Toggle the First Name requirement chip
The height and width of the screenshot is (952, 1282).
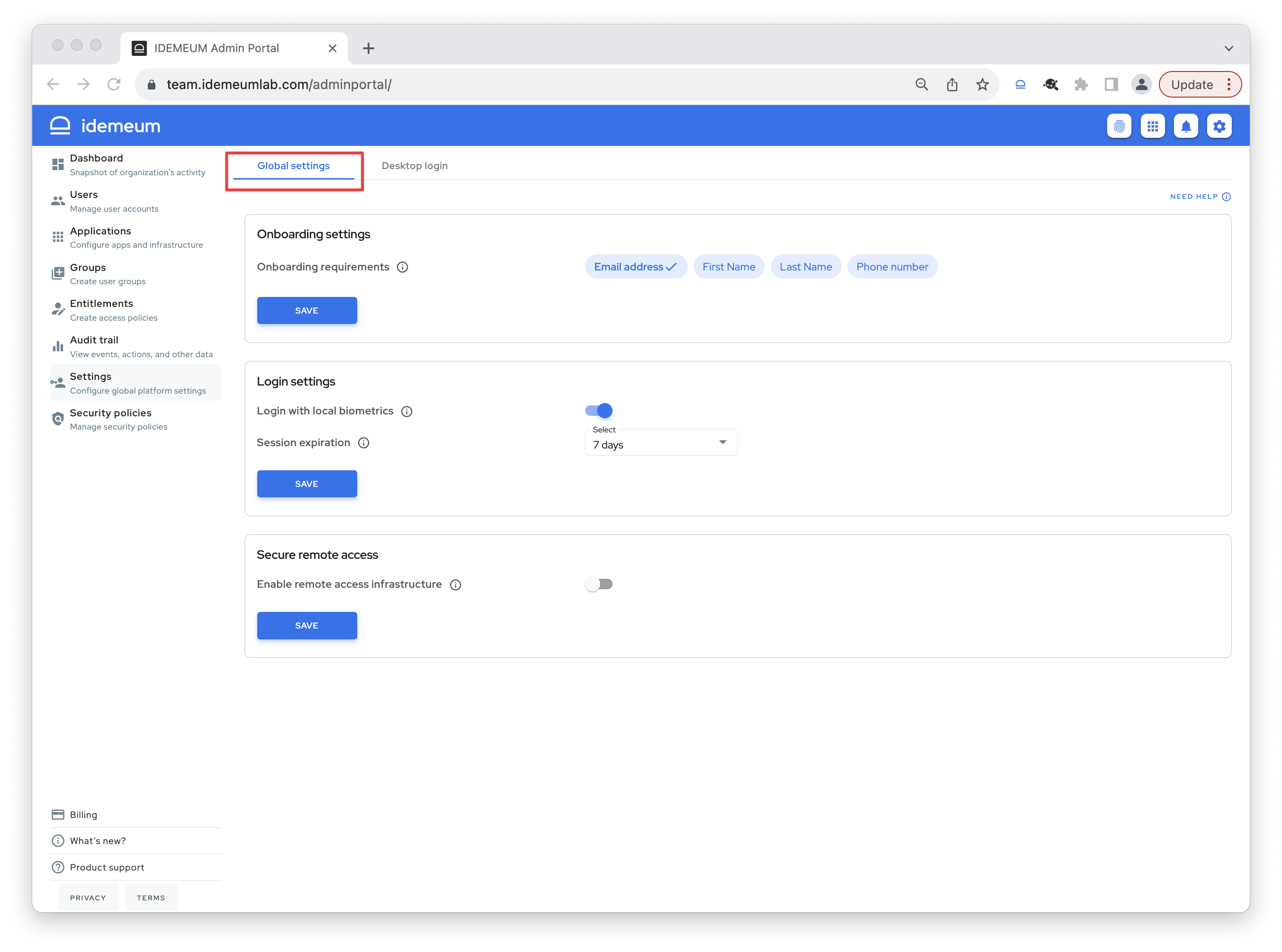click(729, 267)
